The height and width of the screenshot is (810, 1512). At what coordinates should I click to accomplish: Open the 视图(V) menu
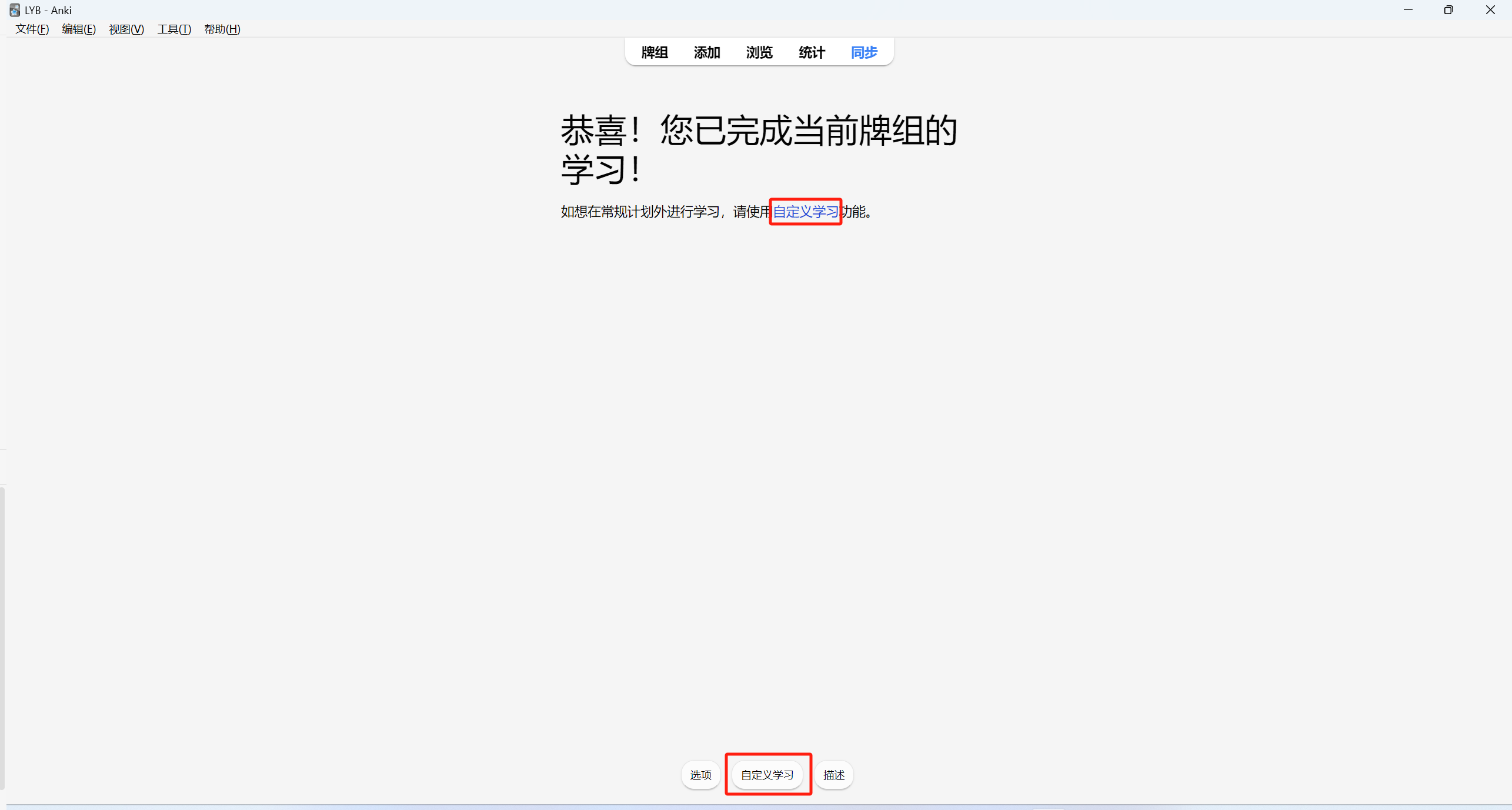pos(126,29)
